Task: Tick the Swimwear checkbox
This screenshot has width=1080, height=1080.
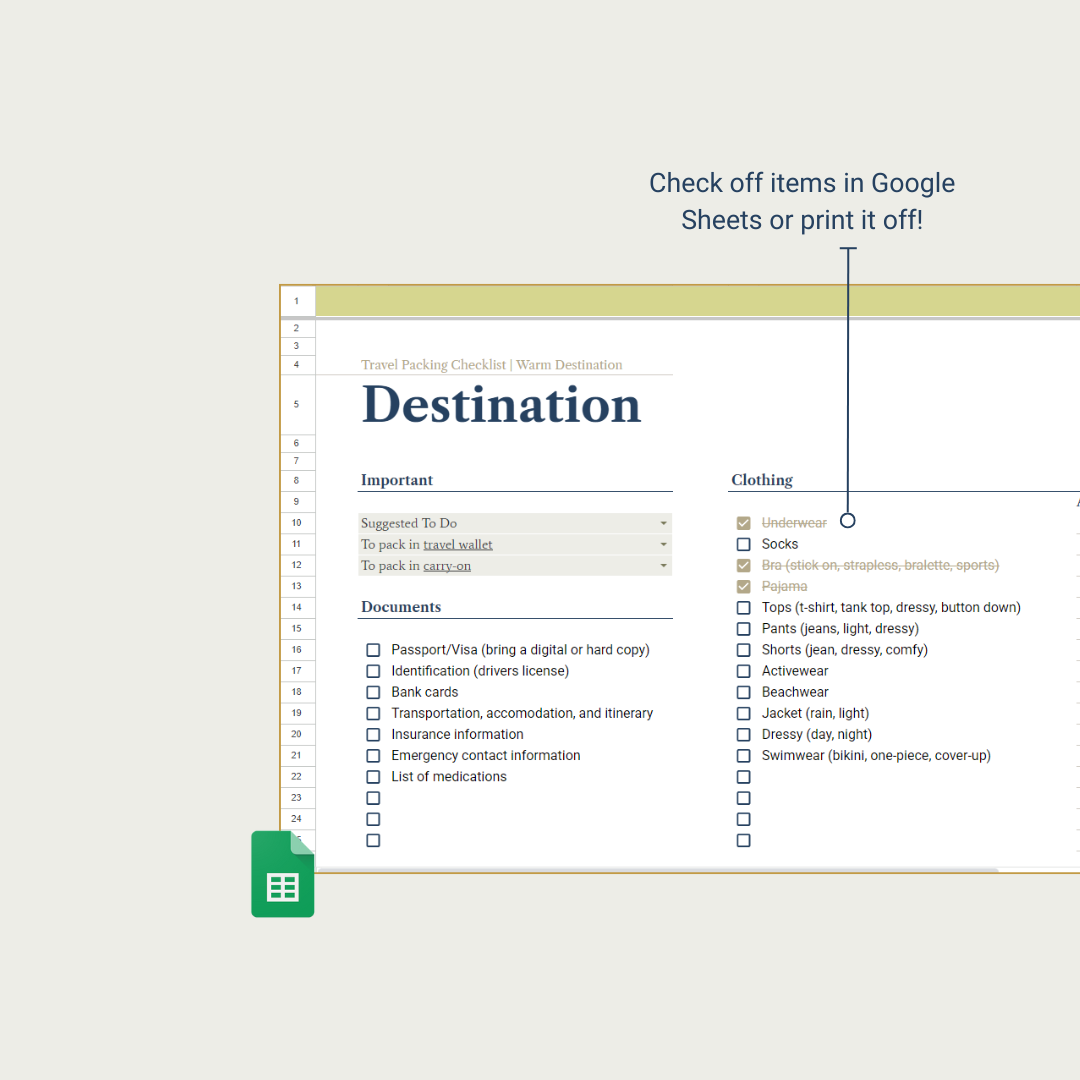Action: point(743,756)
